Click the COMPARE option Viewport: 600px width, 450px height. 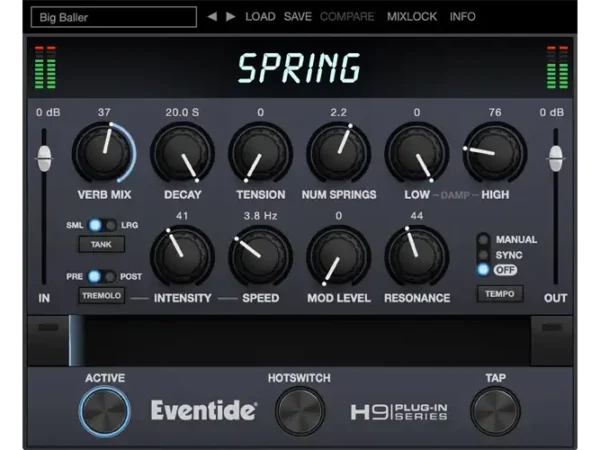(x=347, y=16)
